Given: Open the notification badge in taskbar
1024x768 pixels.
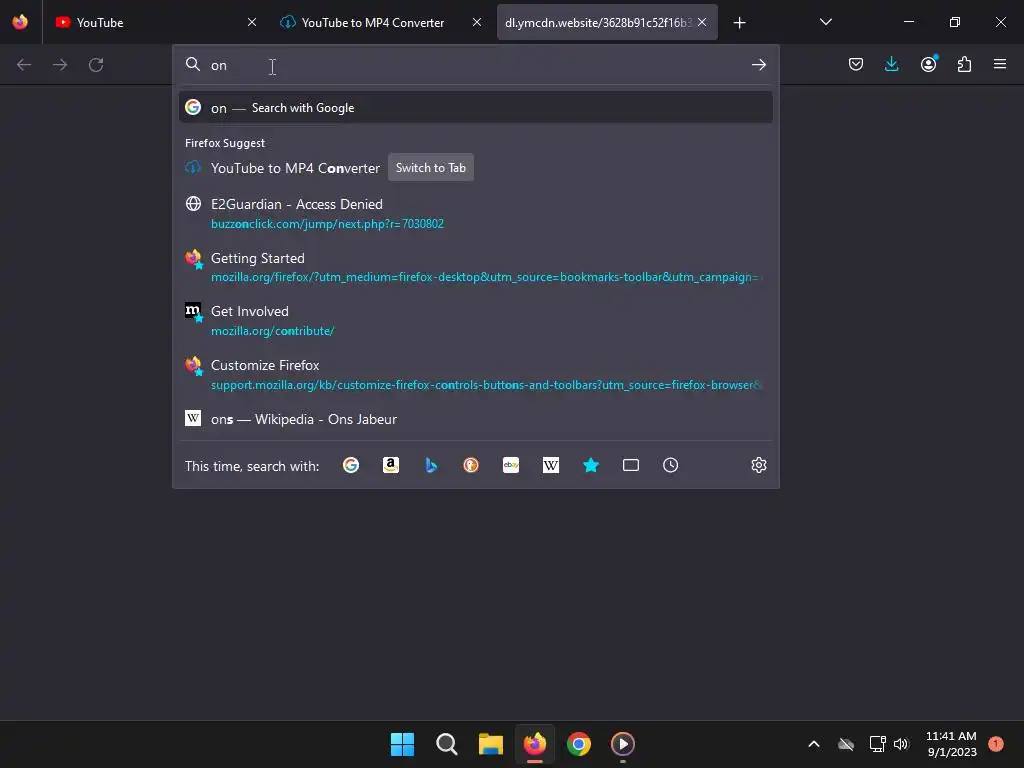Looking at the screenshot, I should click(996, 743).
